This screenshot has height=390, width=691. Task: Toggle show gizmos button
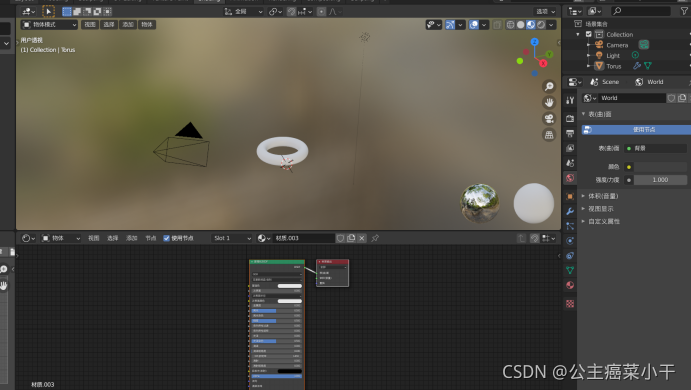pos(450,25)
